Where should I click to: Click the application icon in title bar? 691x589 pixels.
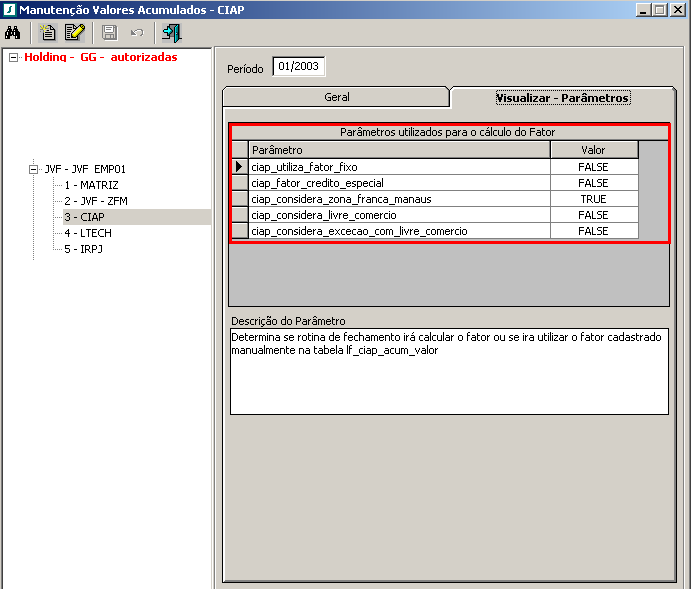9,9
